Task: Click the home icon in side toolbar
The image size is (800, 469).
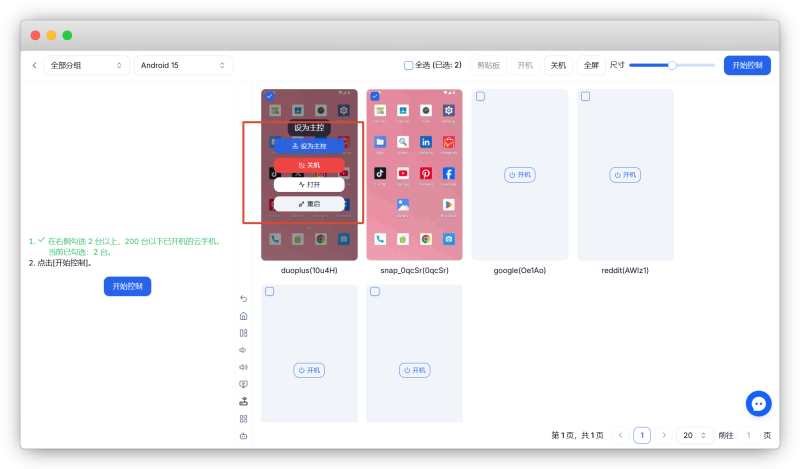Action: (243, 316)
